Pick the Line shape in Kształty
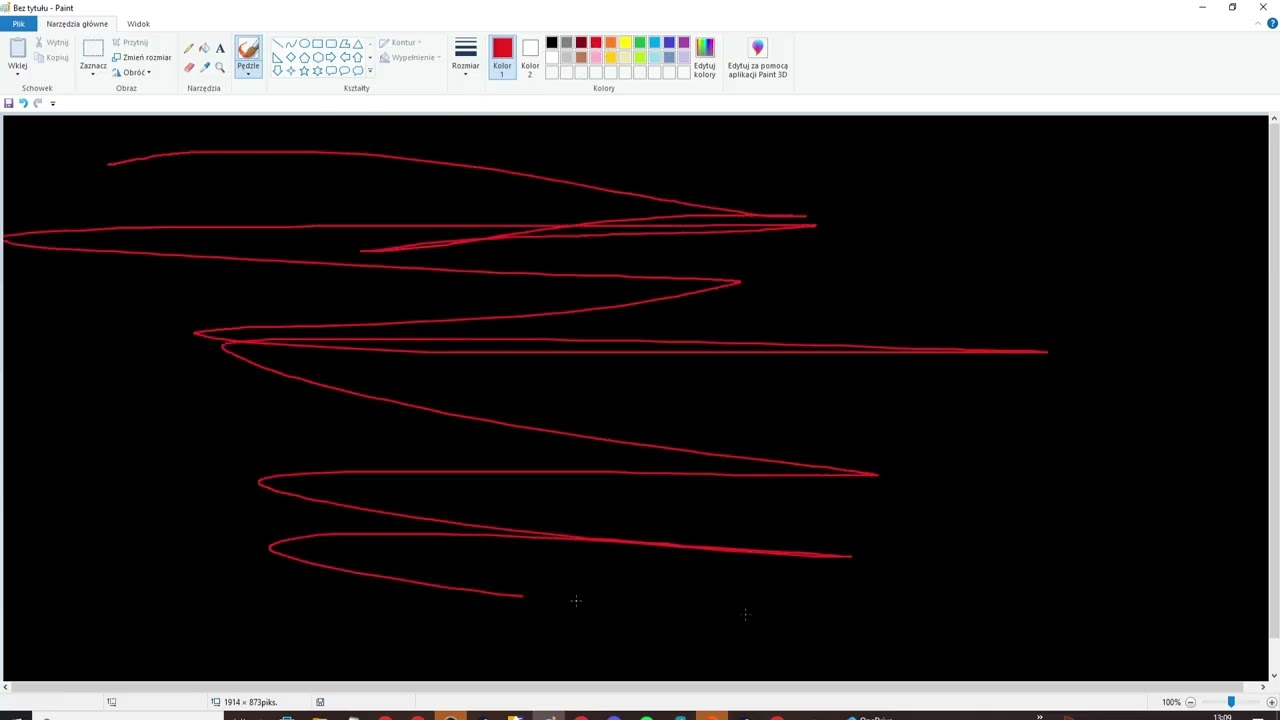1280x720 pixels. 277,44
